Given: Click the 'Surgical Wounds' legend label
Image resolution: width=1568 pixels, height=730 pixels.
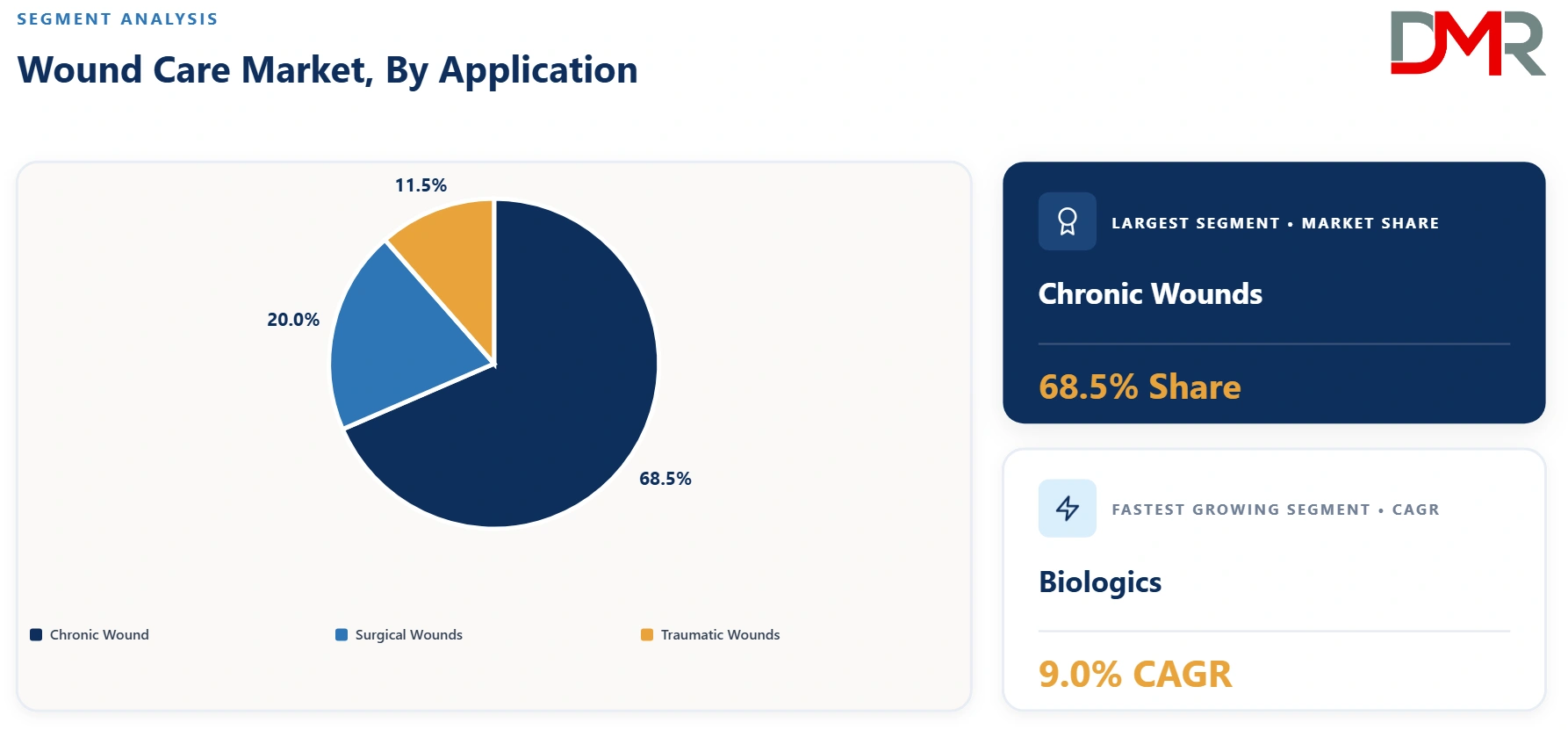Looking at the screenshot, I should [x=408, y=634].
